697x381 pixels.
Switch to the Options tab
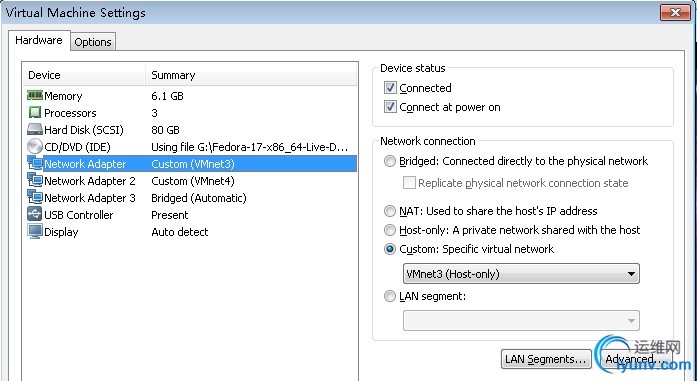tap(93, 42)
